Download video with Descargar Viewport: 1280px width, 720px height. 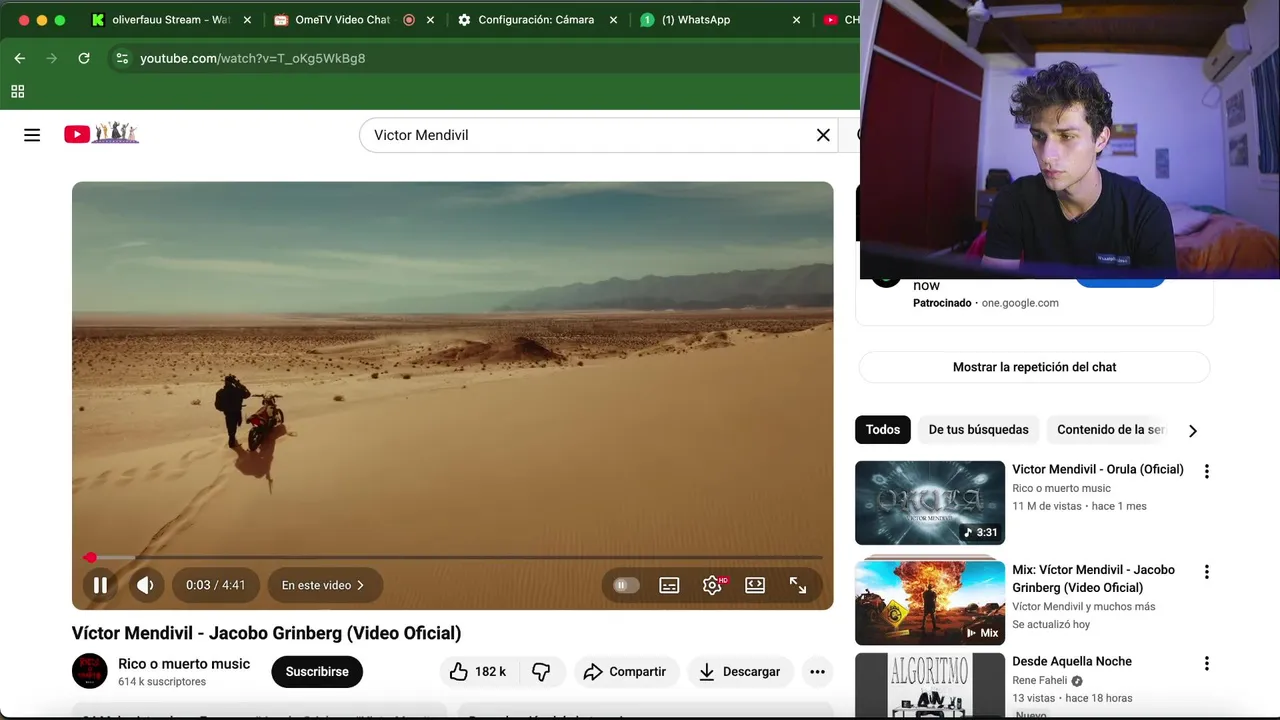click(740, 672)
